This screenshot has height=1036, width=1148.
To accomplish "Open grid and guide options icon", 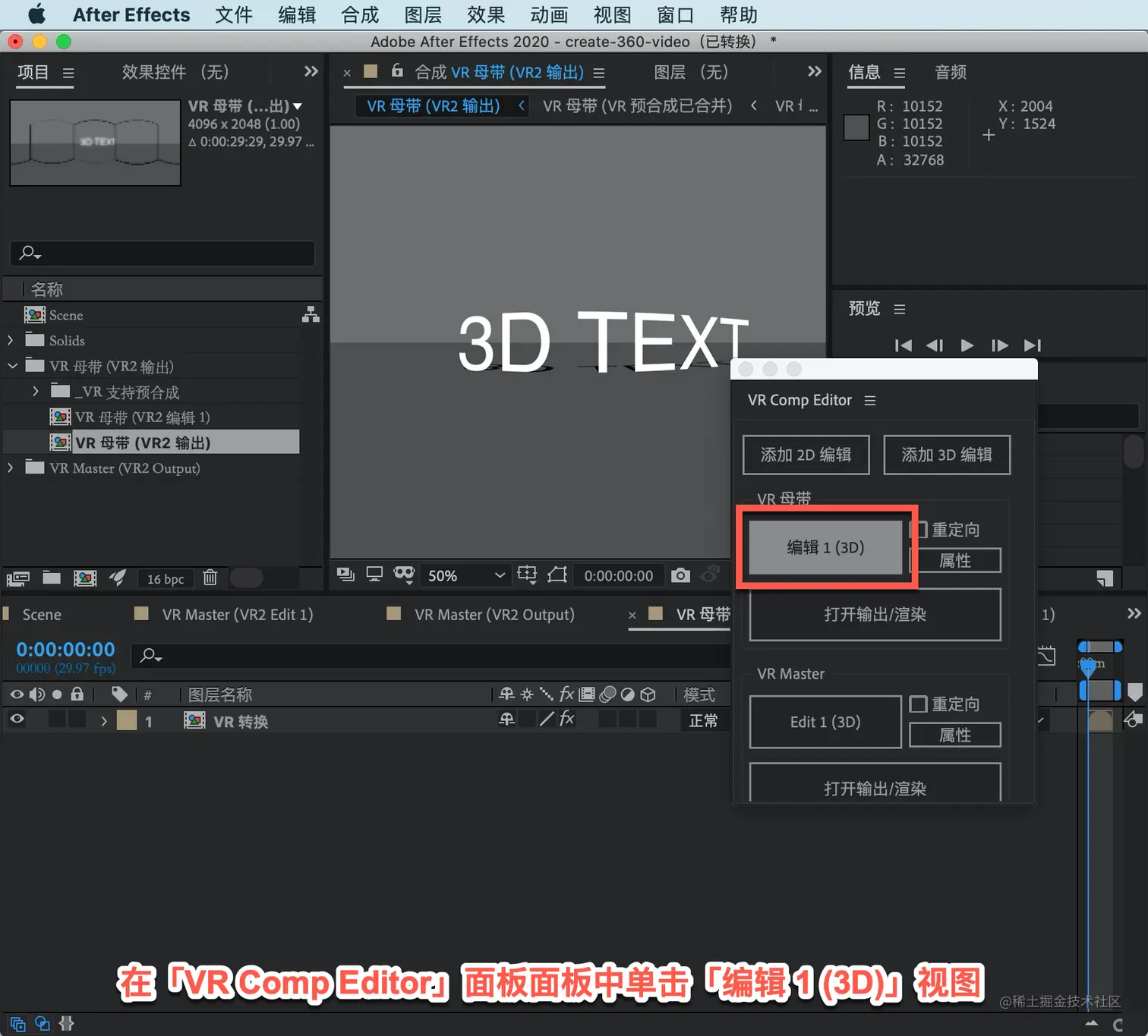I will [x=527, y=575].
